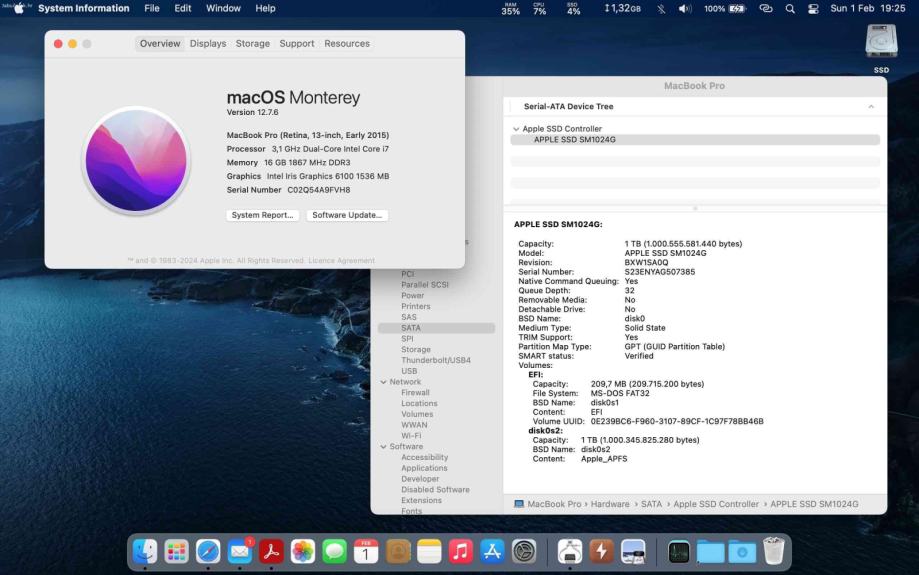Collapse the Network section in sidebar
The height and width of the screenshot is (575, 919).
383,382
